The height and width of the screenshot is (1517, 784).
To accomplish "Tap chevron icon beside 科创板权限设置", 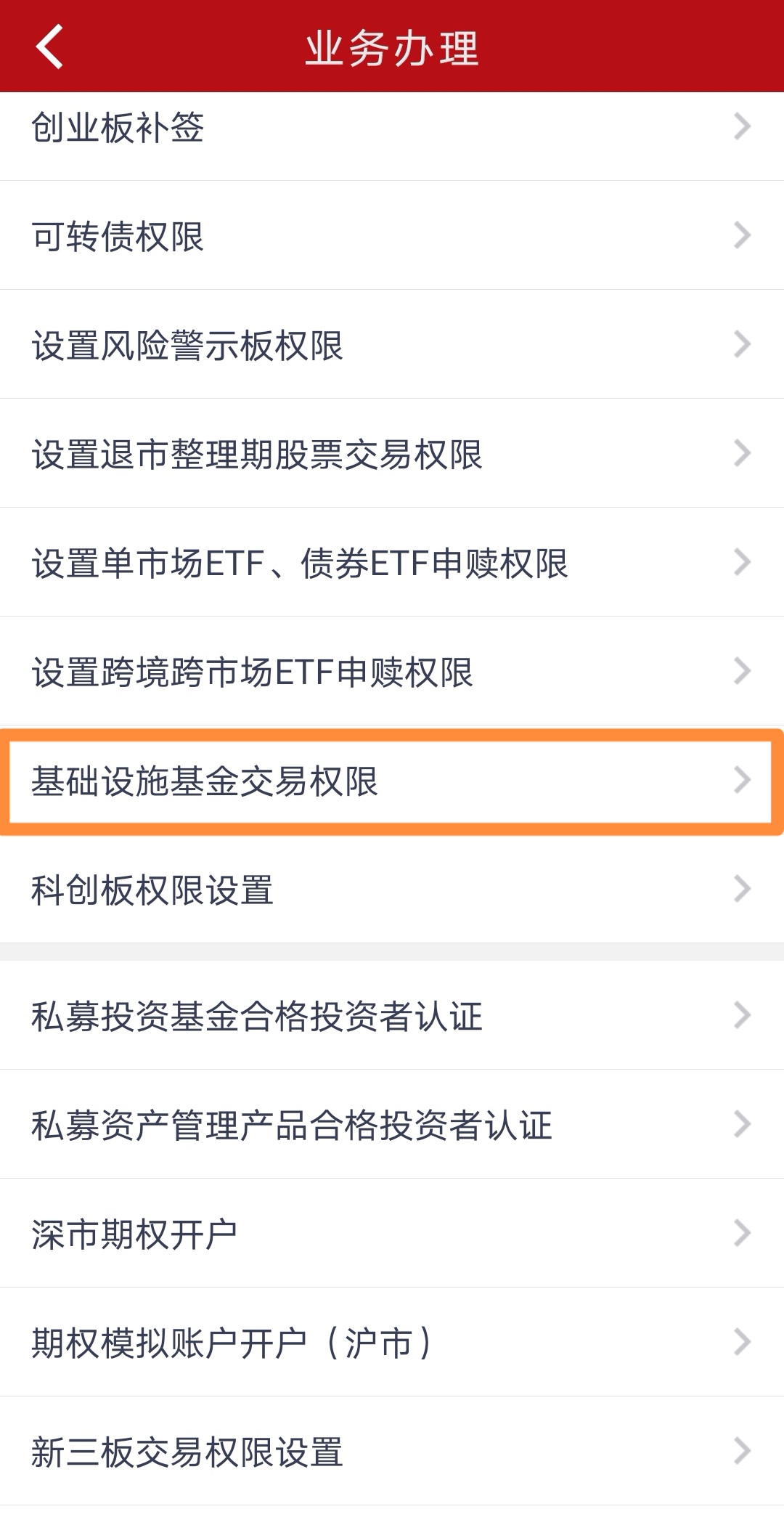I will click(742, 889).
